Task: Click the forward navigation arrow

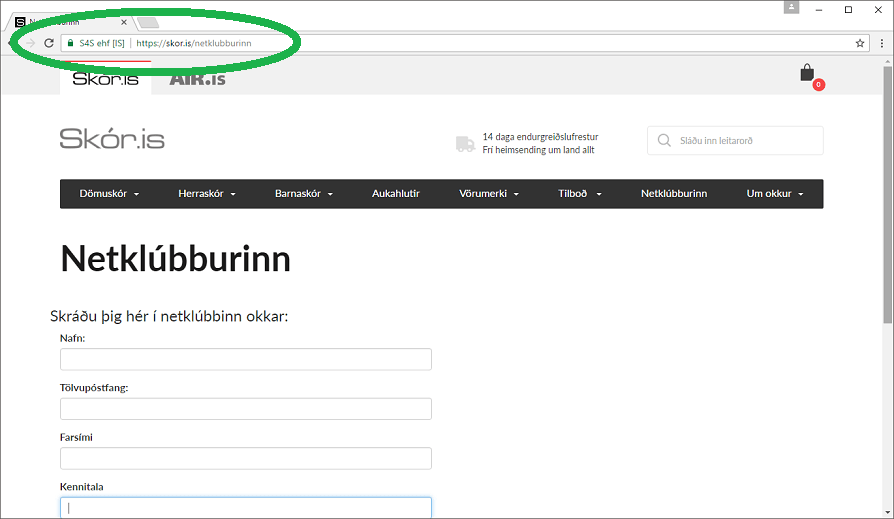Action: click(x=30, y=43)
